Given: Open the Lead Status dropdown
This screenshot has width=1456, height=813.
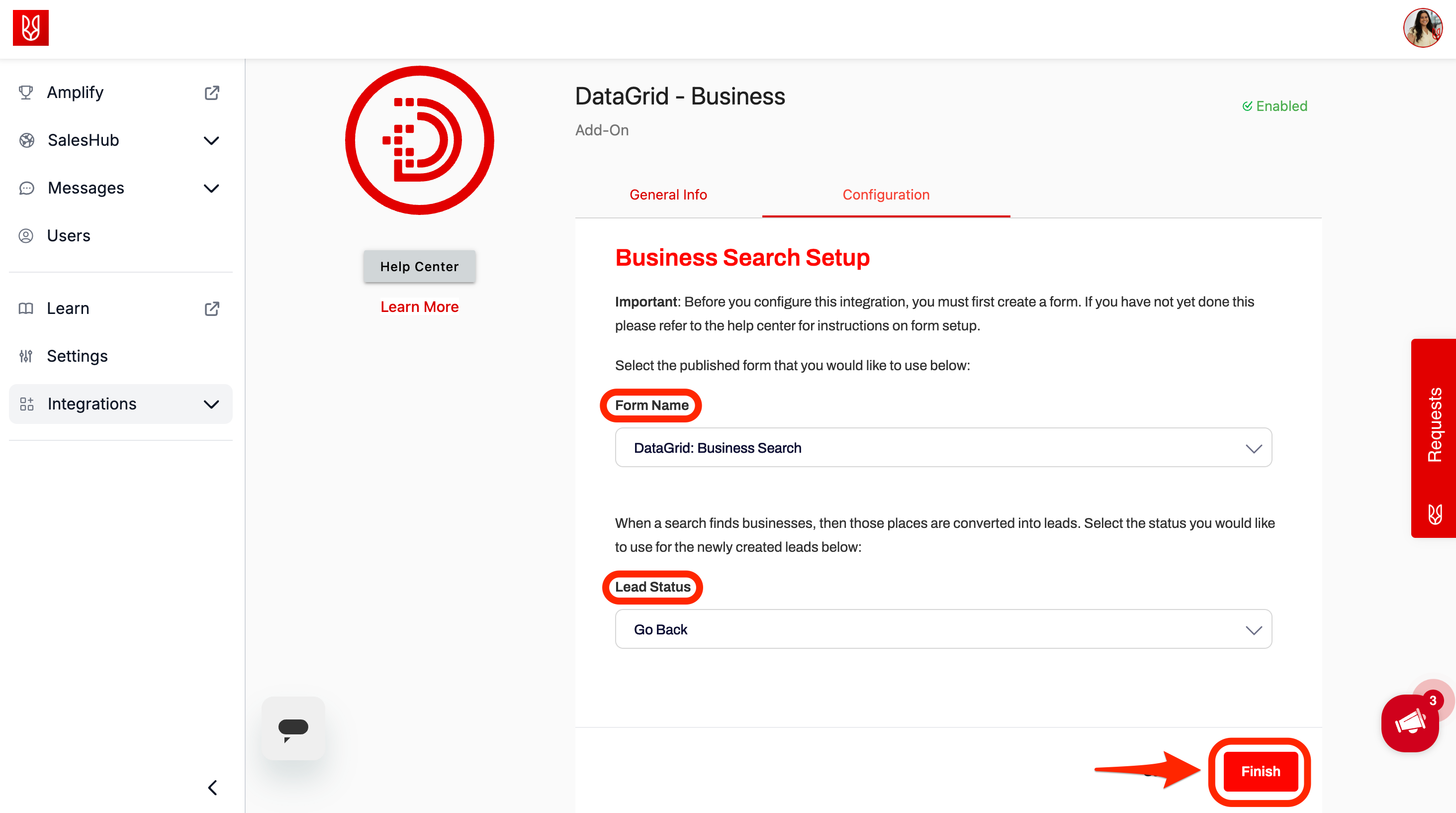Looking at the screenshot, I should 943,629.
